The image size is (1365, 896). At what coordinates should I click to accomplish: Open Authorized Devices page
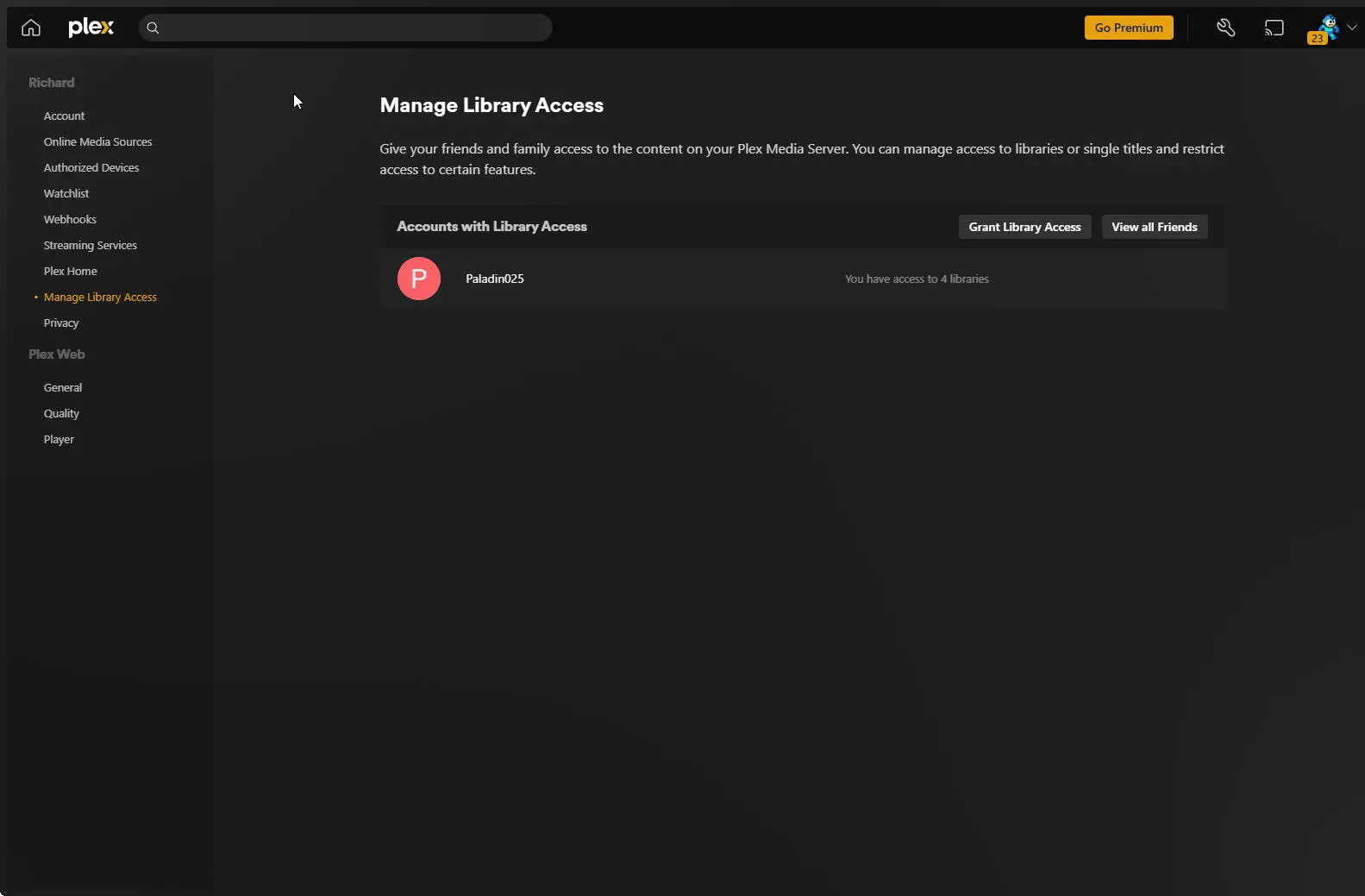[91, 167]
